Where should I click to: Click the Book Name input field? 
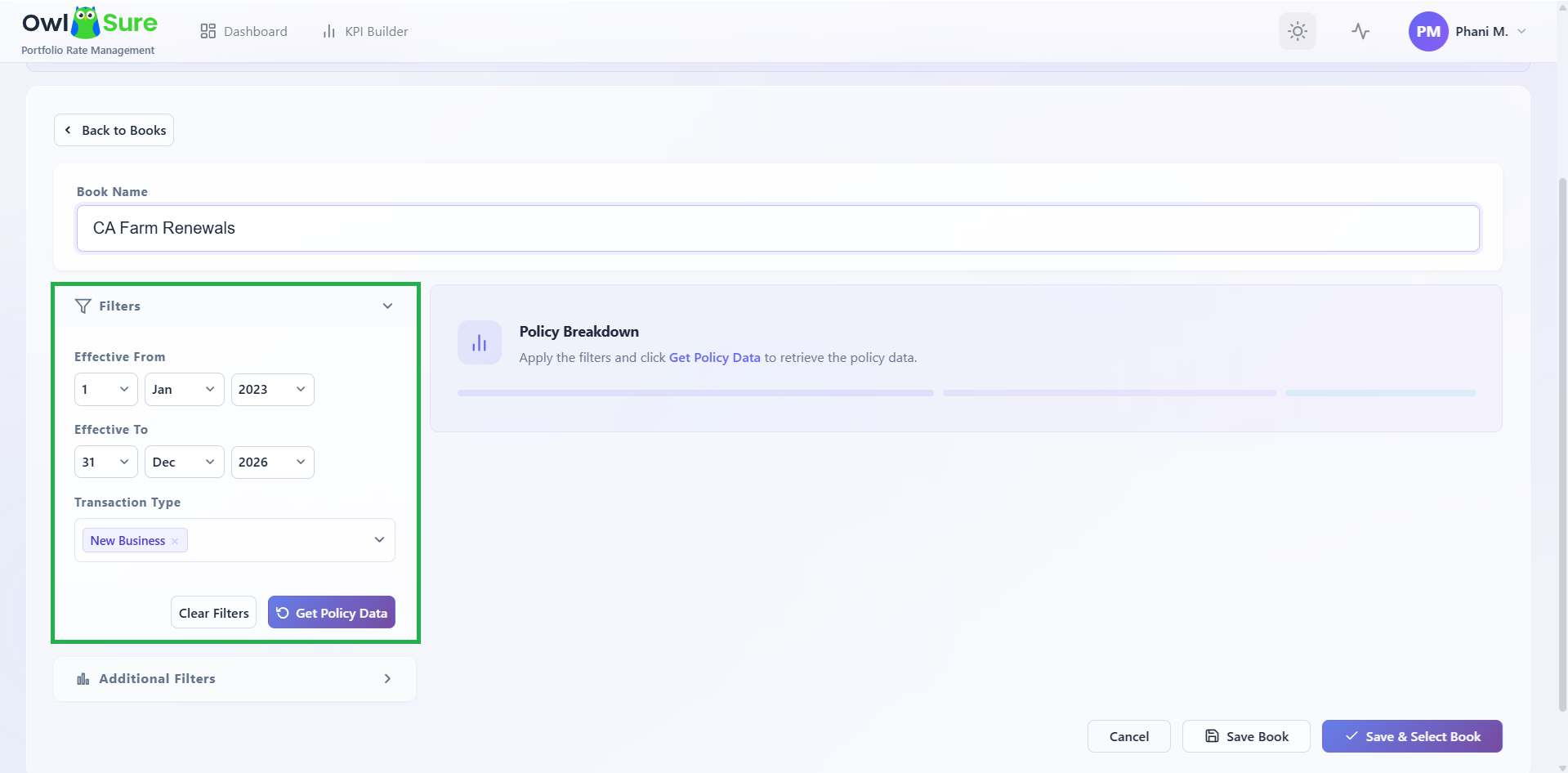point(778,228)
